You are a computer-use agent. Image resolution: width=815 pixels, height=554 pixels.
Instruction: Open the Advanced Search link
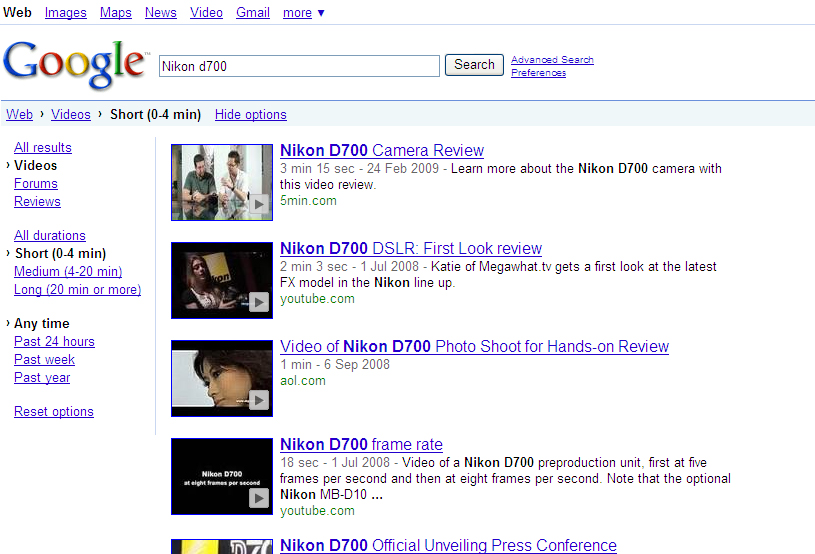tap(552, 60)
